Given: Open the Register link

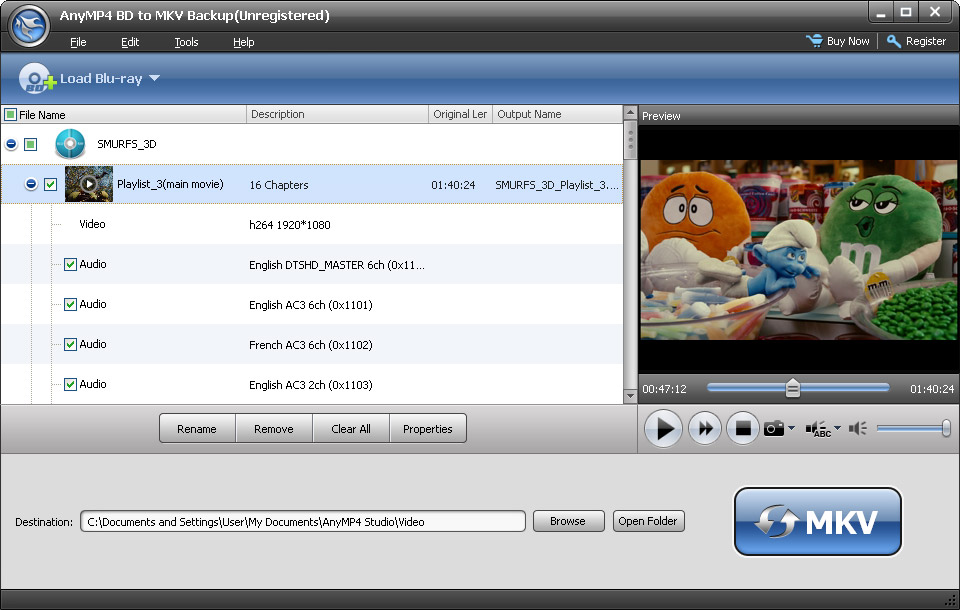Looking at the screenshot, I should click(x=926, y=41).
